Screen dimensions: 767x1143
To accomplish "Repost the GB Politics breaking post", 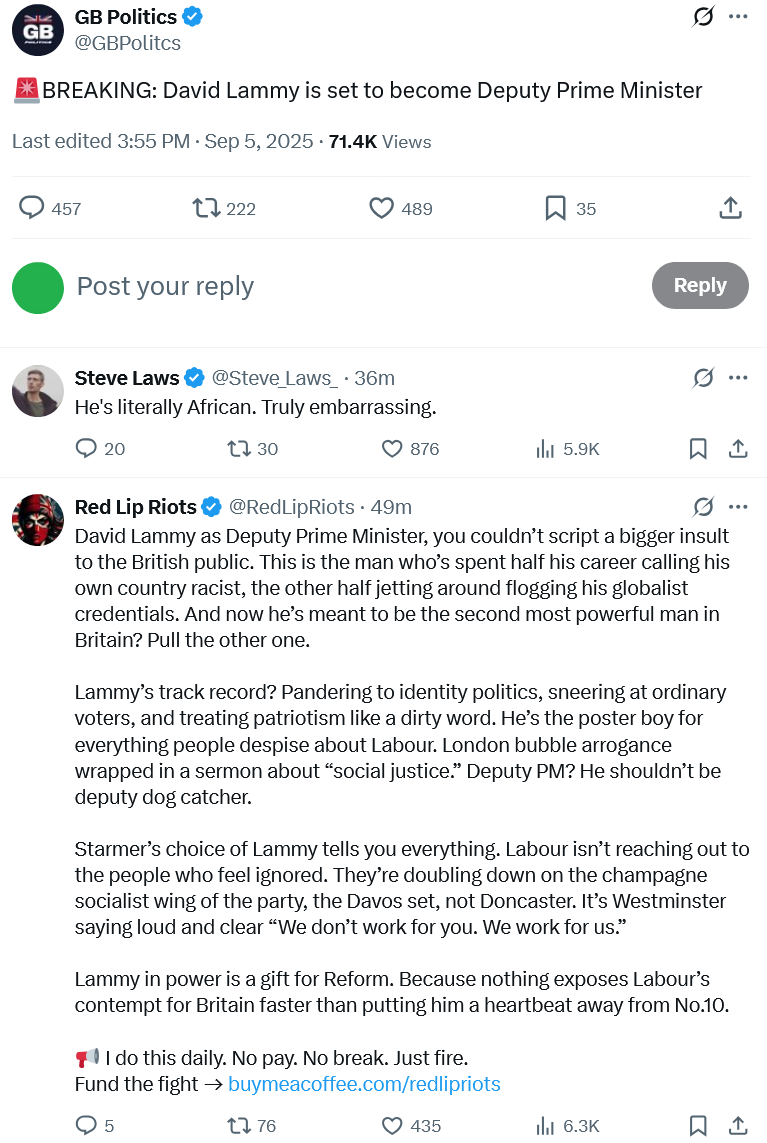I will (206, 208).
